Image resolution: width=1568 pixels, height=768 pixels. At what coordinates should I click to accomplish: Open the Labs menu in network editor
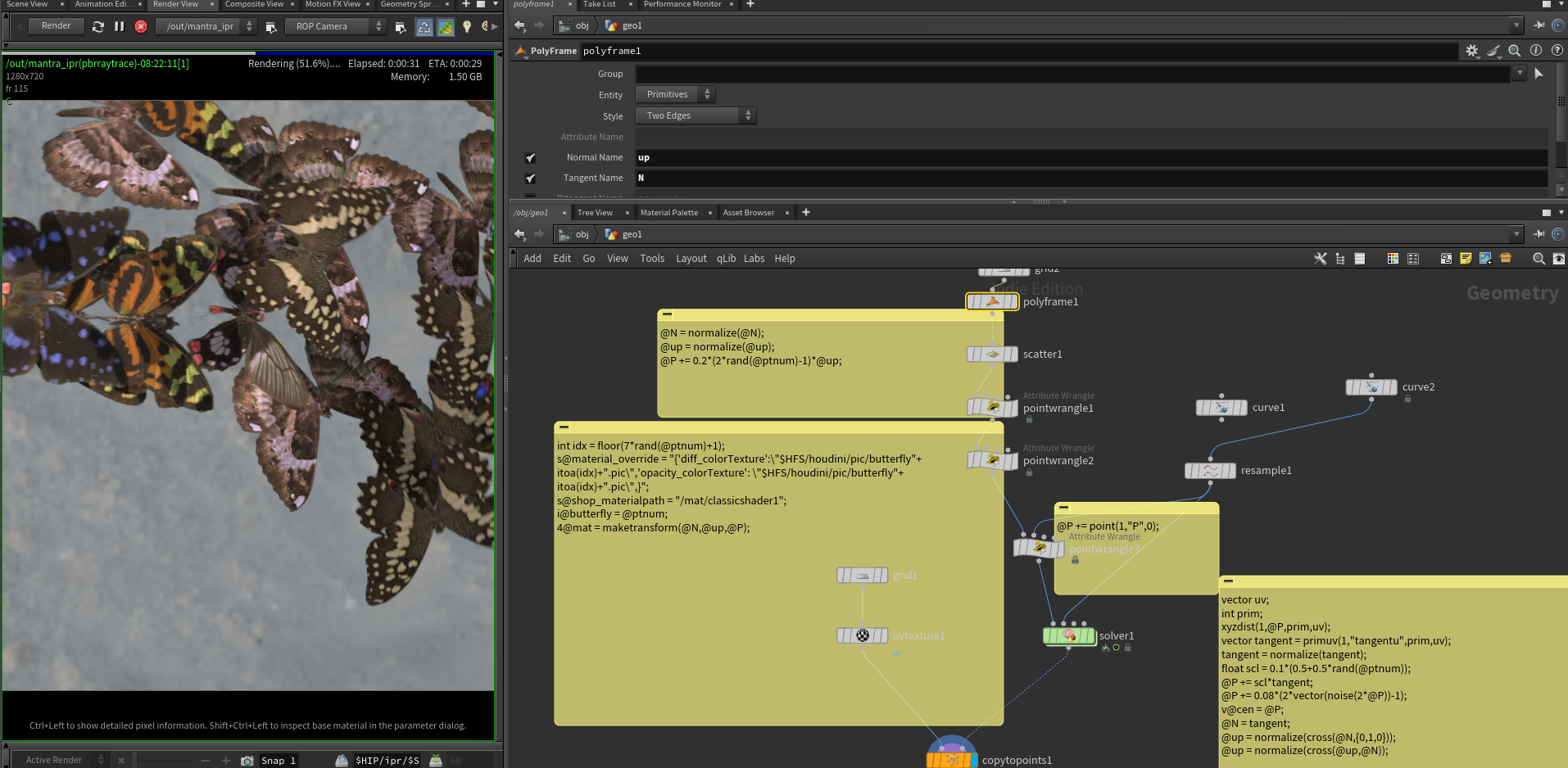click(x=754, y=259)
